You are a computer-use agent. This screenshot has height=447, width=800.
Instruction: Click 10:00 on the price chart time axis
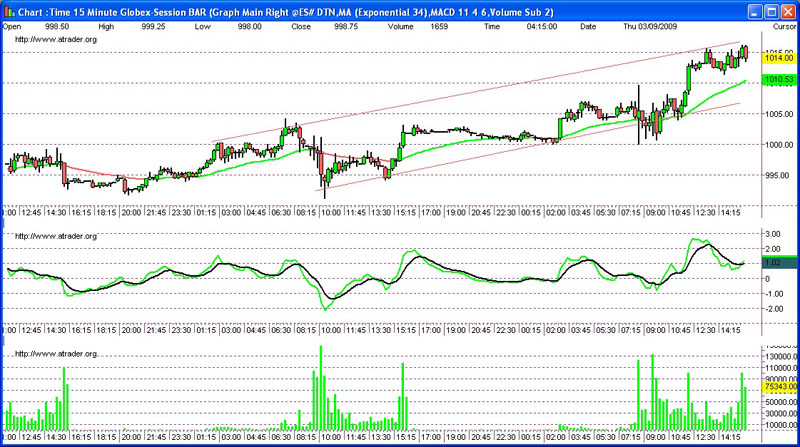[331, 212]
